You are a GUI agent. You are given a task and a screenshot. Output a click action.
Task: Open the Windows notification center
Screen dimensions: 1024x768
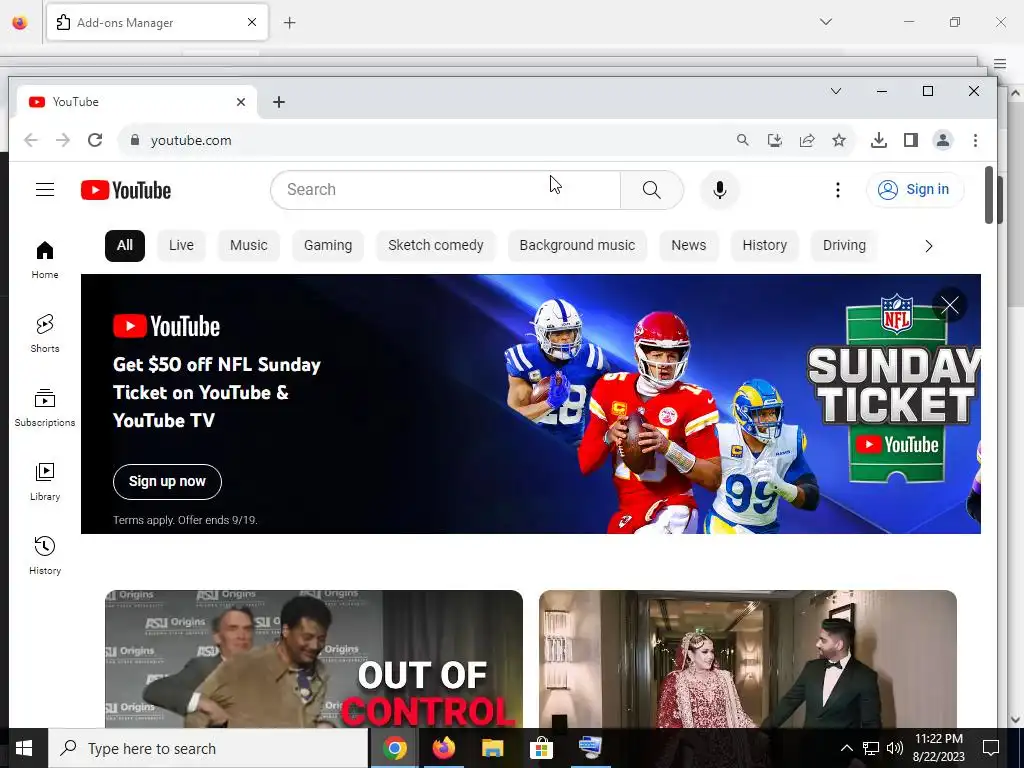(x=991, y=748)
